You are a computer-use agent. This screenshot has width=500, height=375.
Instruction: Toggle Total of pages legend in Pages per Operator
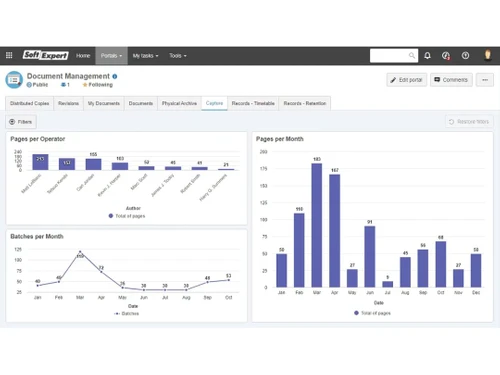click(127, 216)
